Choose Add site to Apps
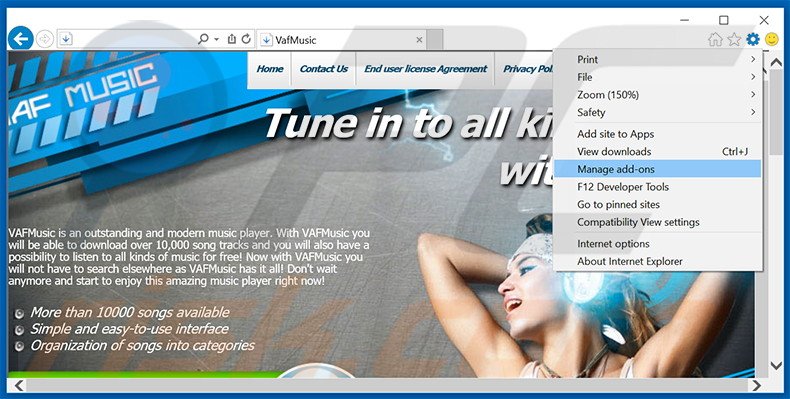The image size is (790, 399). tap(658, 134)
